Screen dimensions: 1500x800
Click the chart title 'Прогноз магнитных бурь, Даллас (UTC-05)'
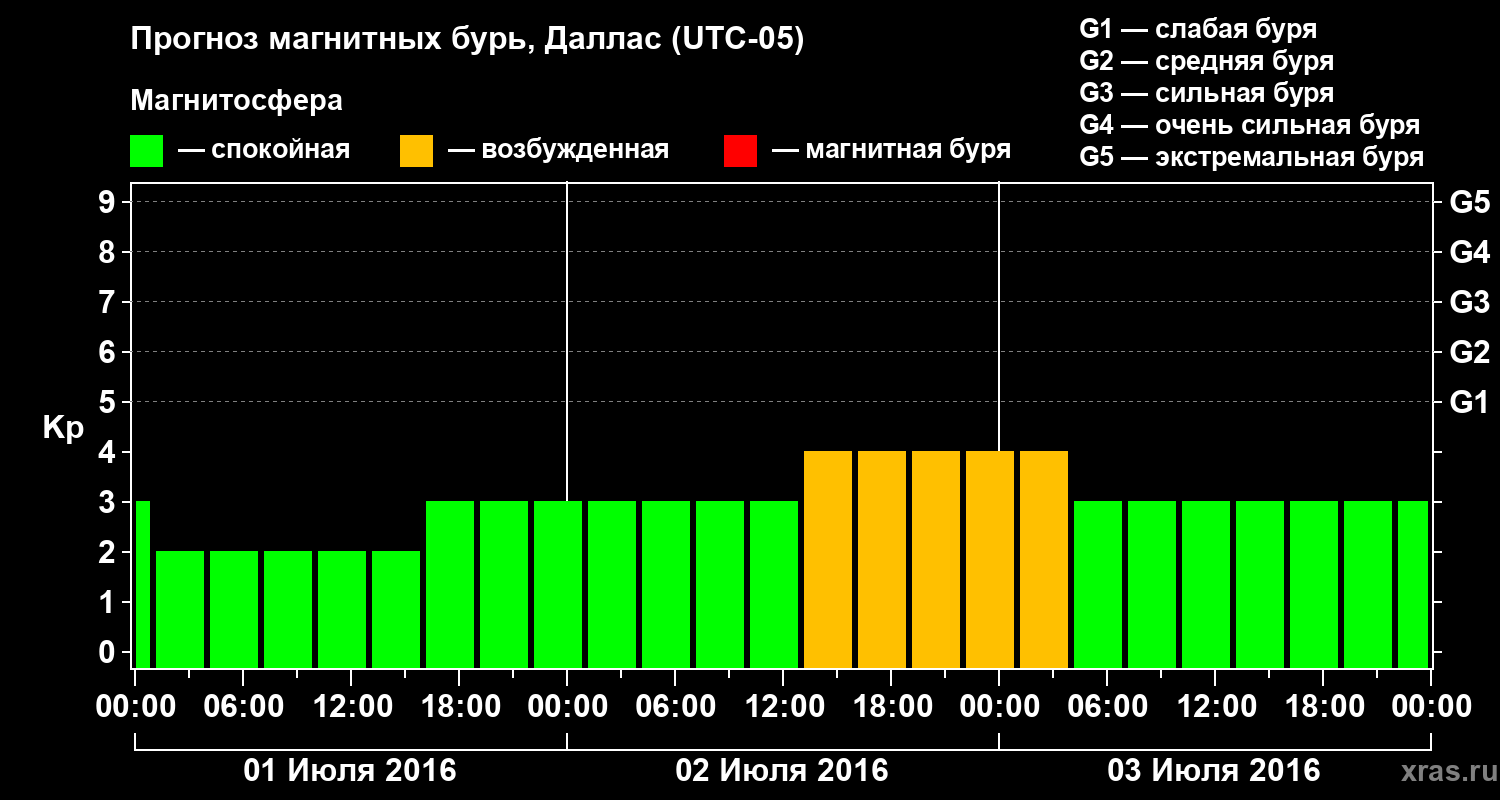[x=468, y=41]
